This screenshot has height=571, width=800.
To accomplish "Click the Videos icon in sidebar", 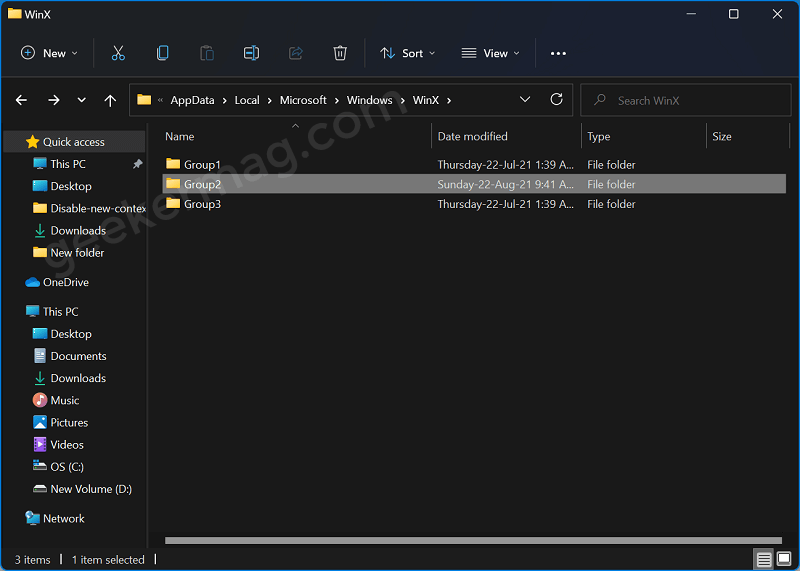I will (x=40, y=444).
